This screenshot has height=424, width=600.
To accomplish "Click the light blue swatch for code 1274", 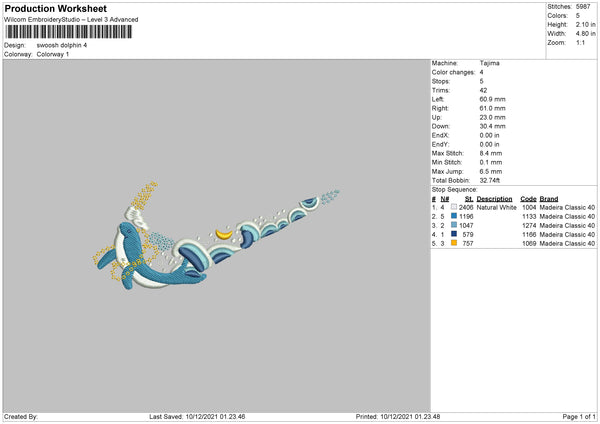I will click(x=454, y=225).
